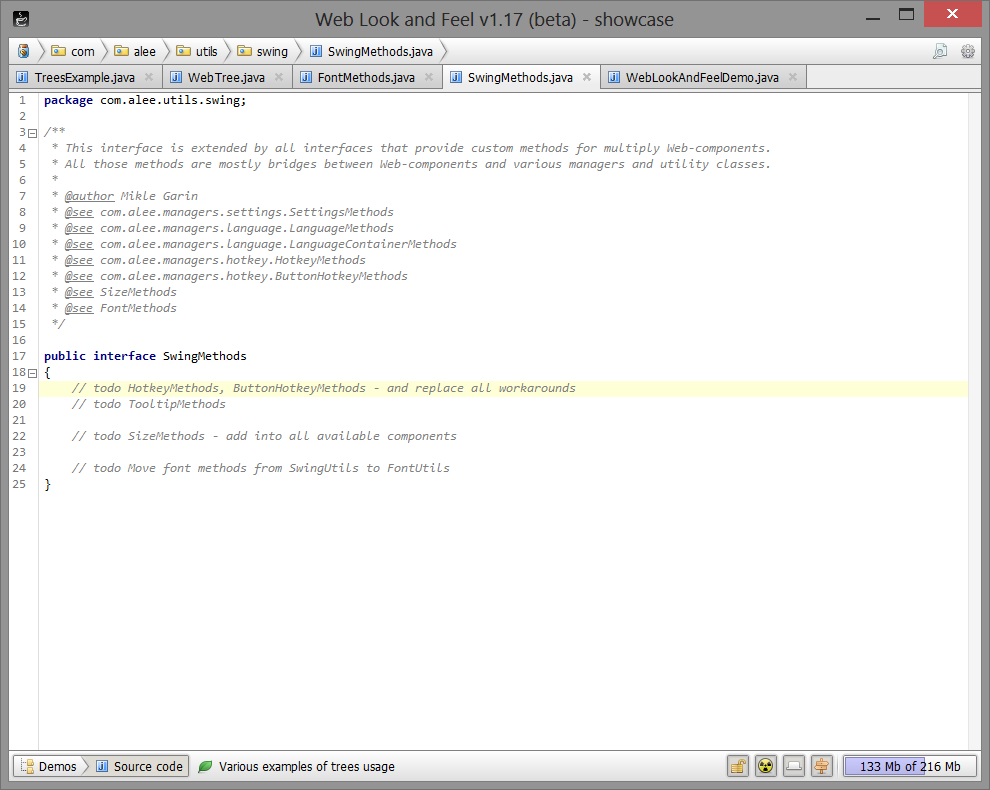
Task: Close the FontMethods.java tab
Action: 429,77
